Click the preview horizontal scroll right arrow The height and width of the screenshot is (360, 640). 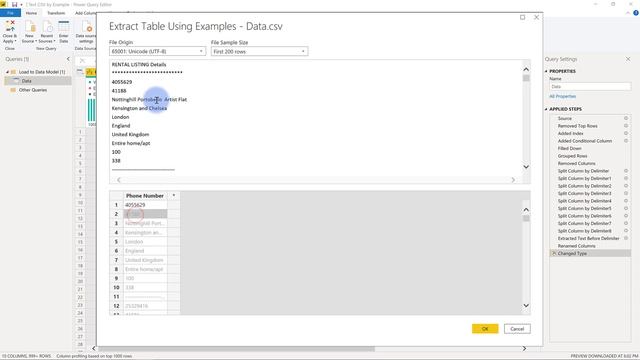coord(513,180)
